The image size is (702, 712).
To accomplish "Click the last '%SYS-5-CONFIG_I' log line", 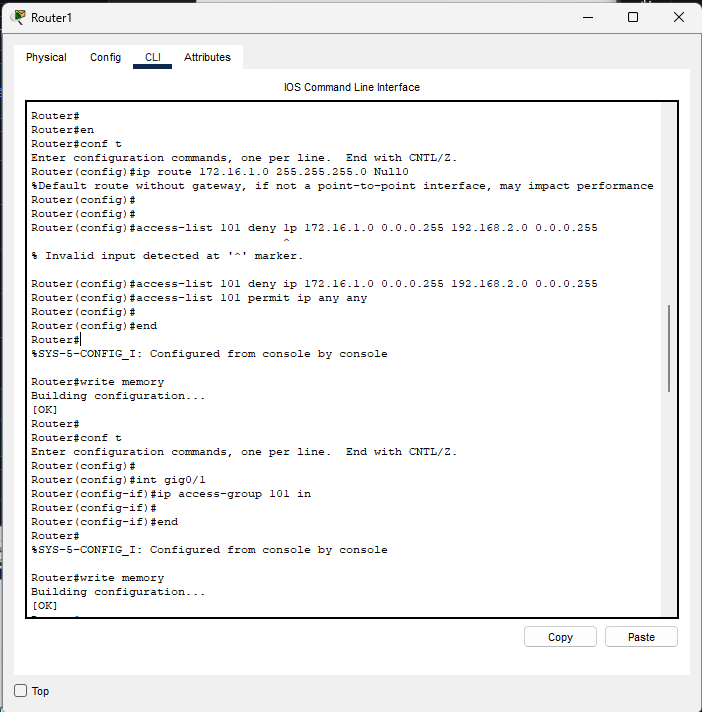I will tap(209, 550).
